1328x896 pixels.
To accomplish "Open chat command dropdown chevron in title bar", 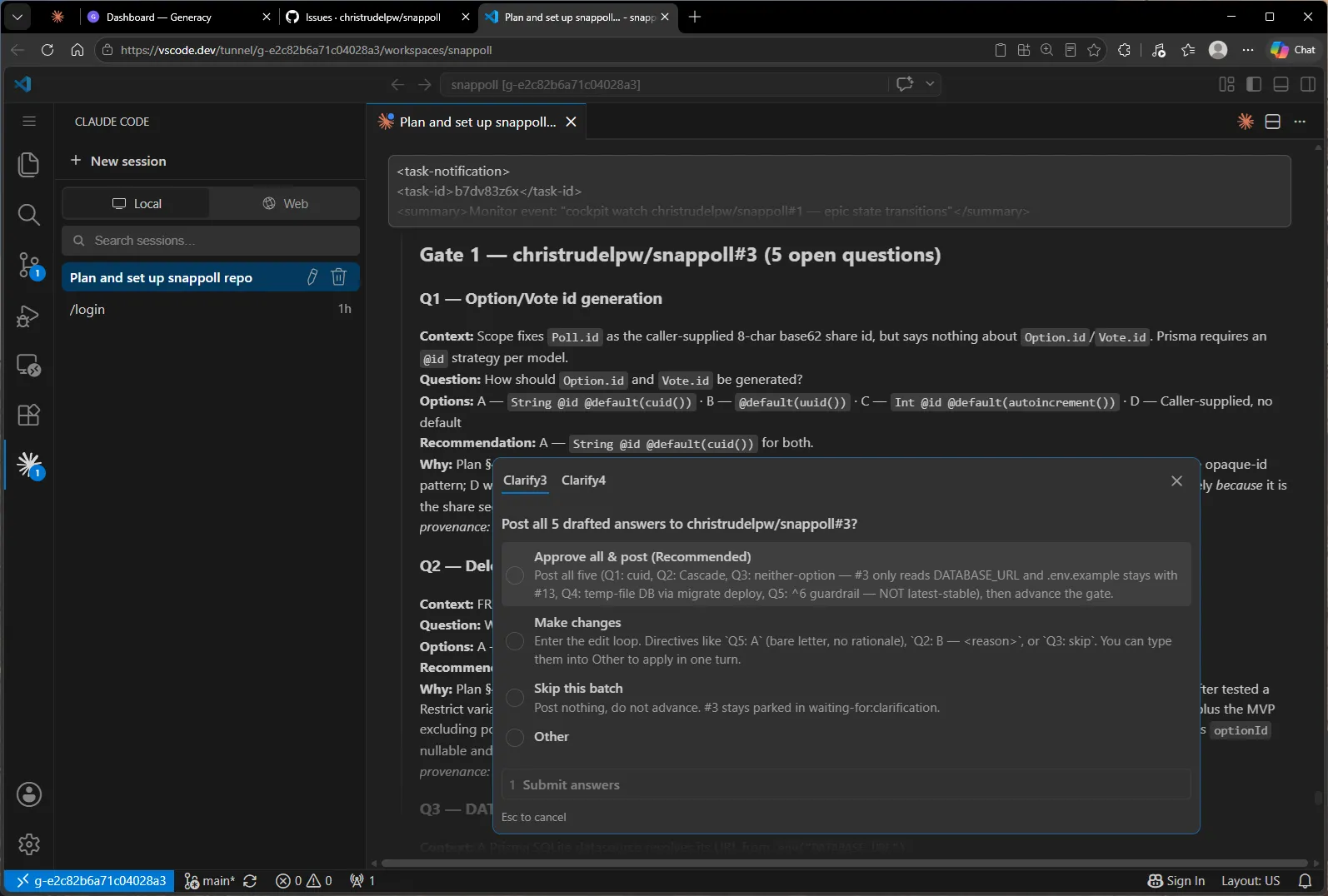I will [930, 84].
